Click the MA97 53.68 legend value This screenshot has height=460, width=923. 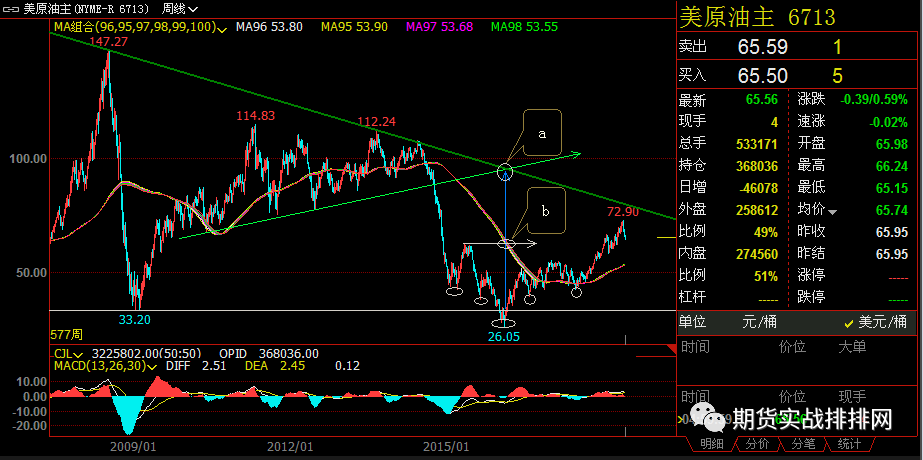coord(440,27)
